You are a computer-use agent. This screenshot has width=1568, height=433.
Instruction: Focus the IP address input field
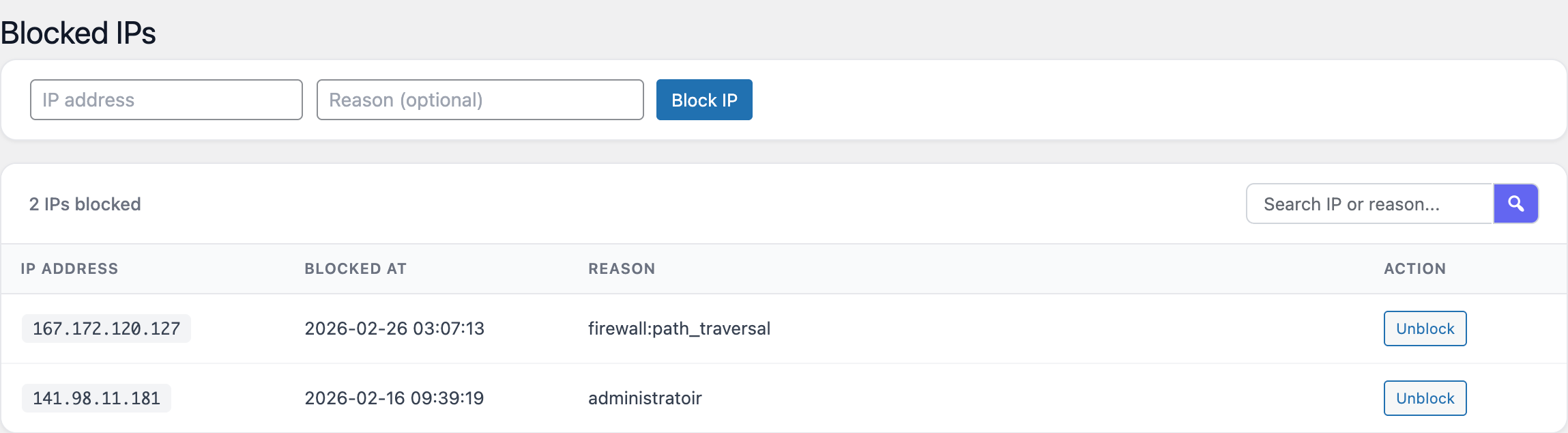pyautogui.click(x=166, y=100)
